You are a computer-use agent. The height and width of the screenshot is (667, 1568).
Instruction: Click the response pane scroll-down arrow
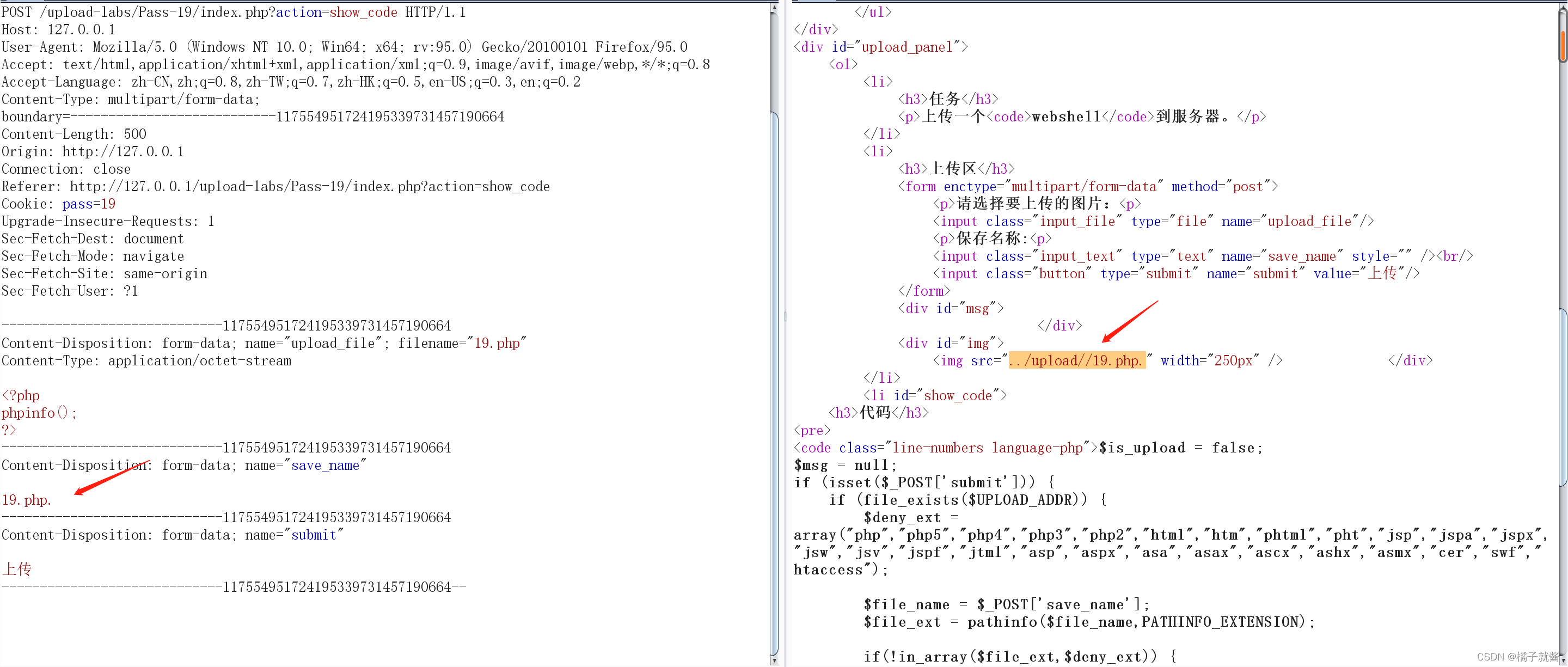(x=1563, y=660)
